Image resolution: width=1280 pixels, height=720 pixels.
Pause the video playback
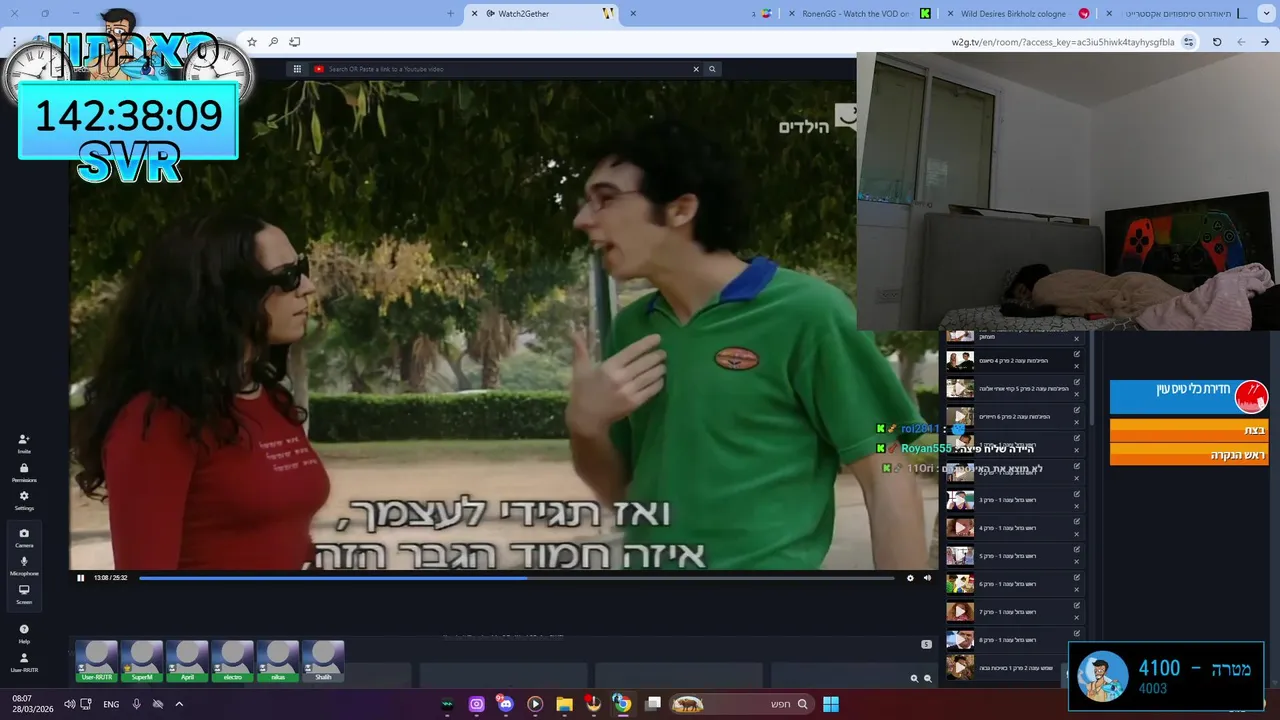81,578
